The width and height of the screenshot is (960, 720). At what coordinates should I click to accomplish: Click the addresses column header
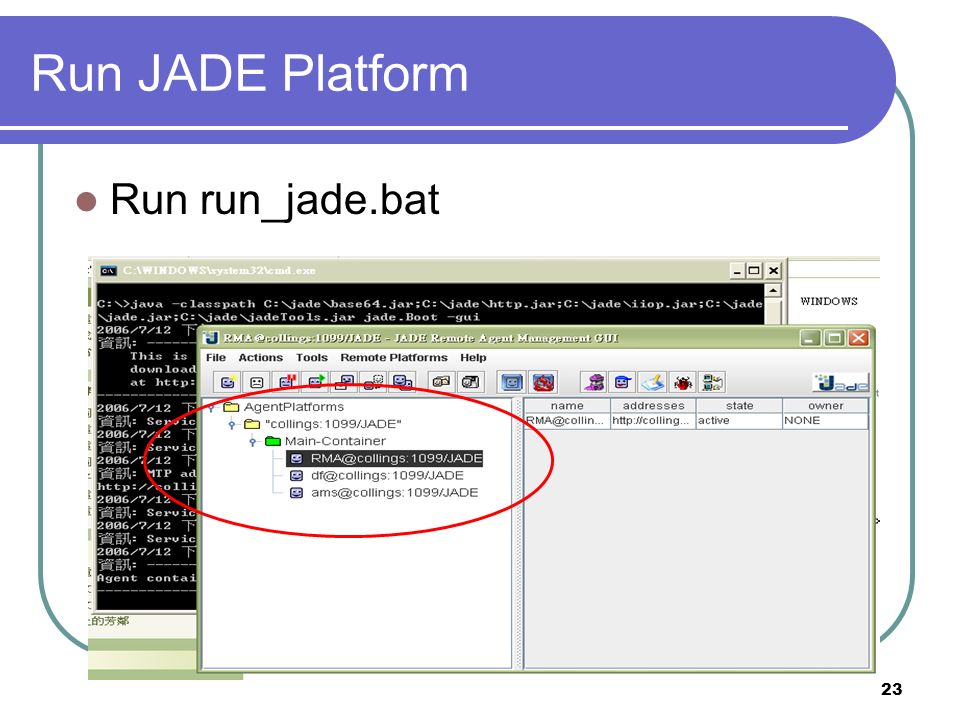(x=653, y=406)
